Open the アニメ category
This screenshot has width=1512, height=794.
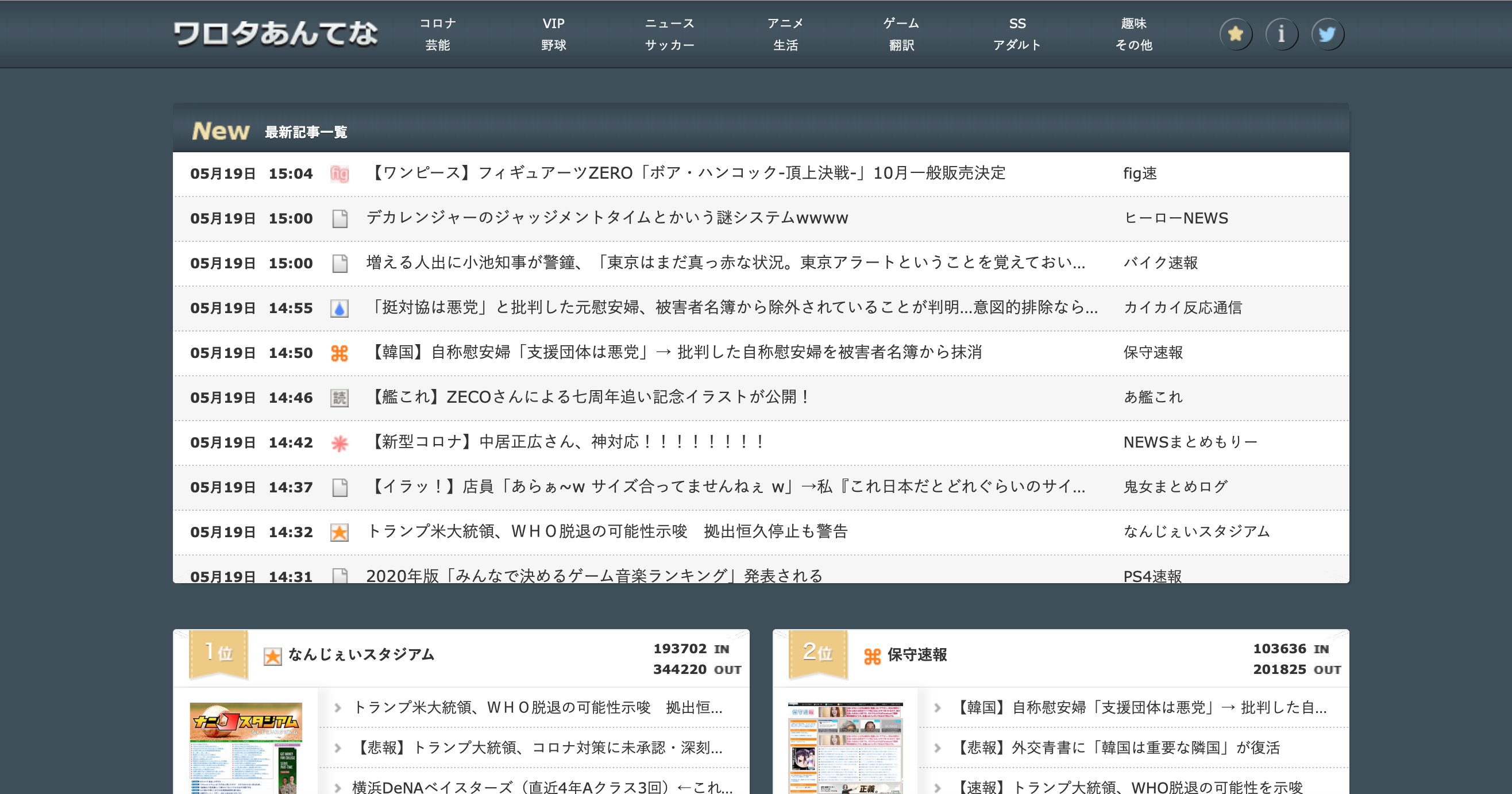pyautogui.click(x=785, y=24)
